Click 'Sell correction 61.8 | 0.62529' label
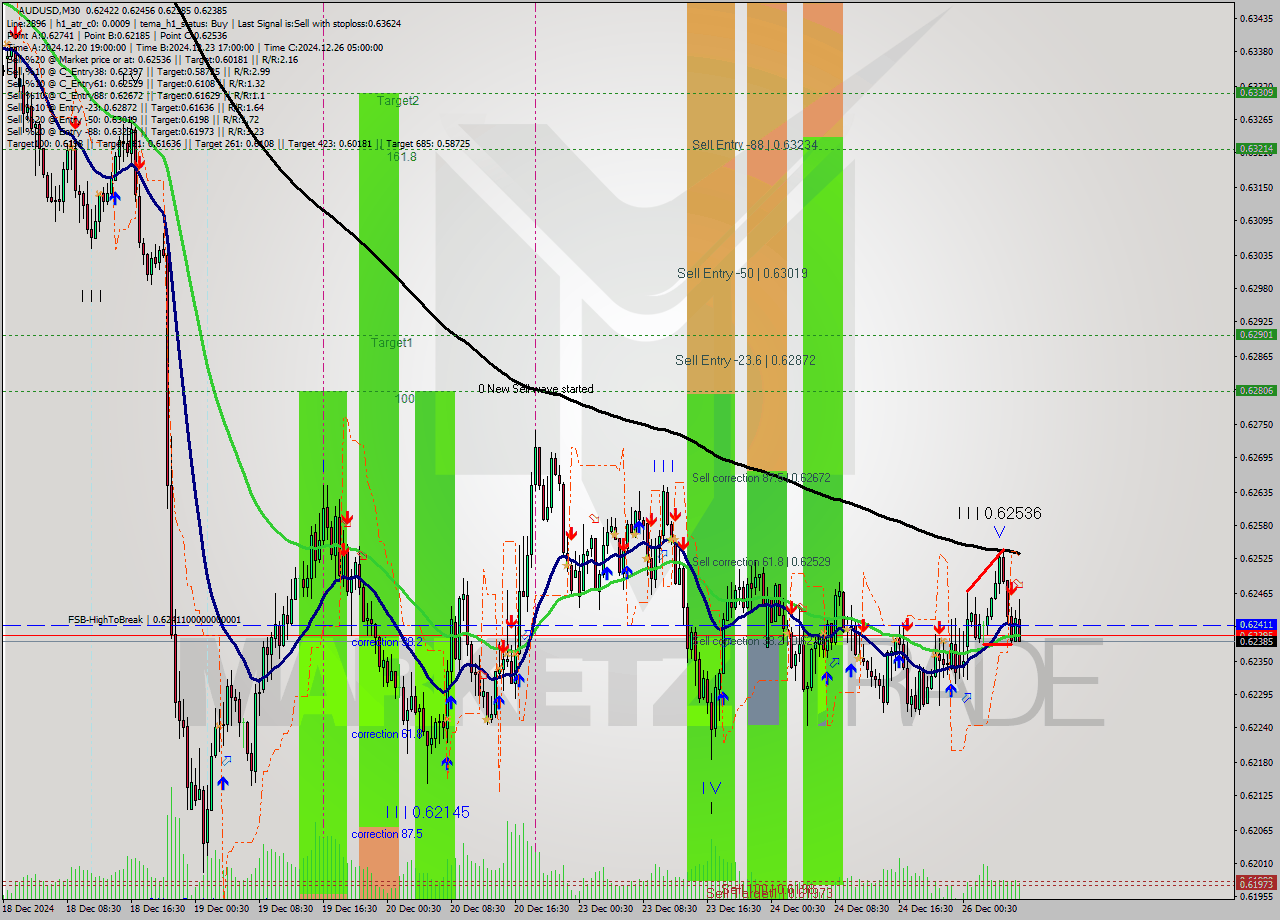This screenshot has width=1280, height=920. click(761, 562)
